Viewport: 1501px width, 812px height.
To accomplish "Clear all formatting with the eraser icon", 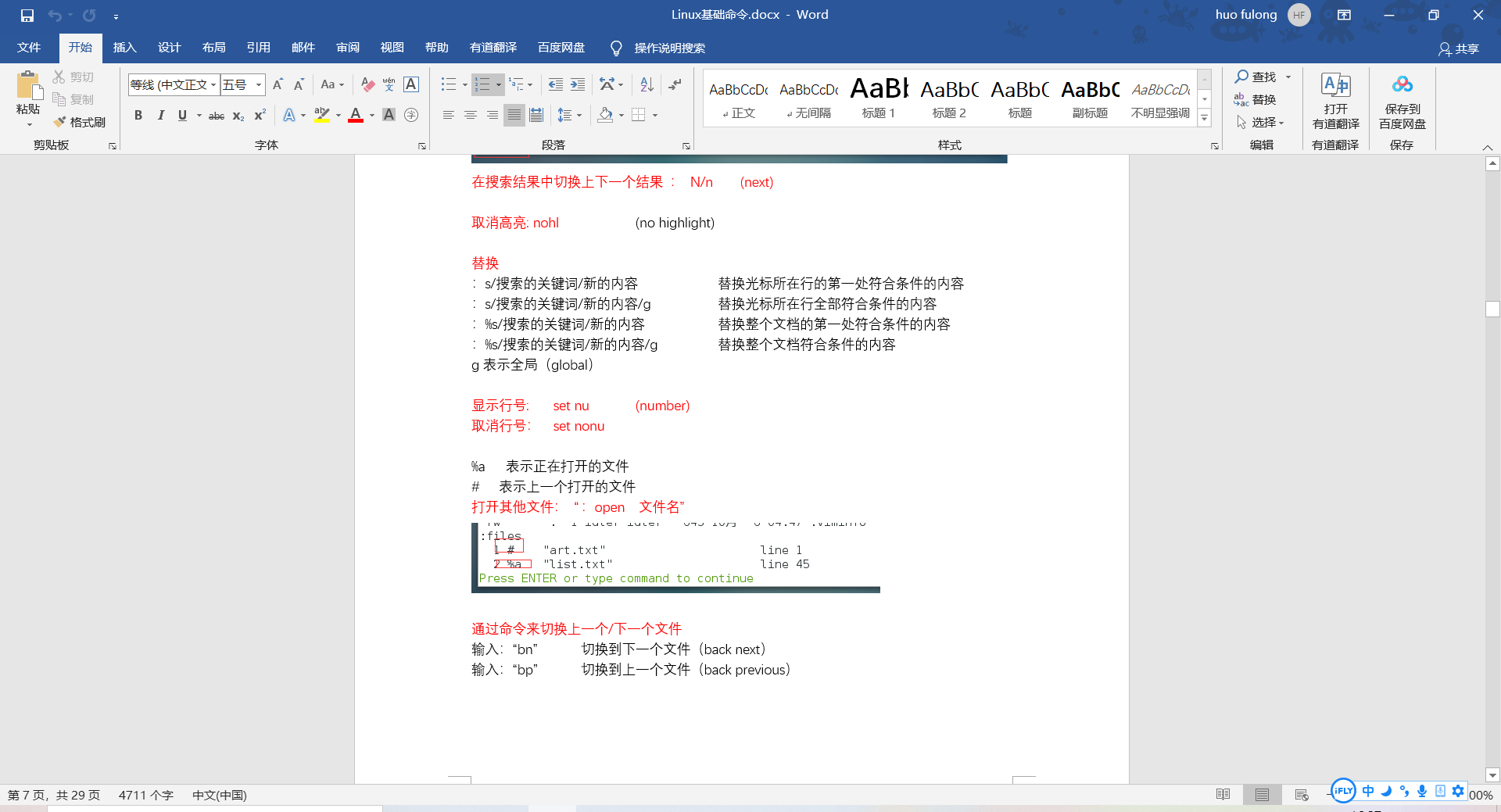I will 367,84.
